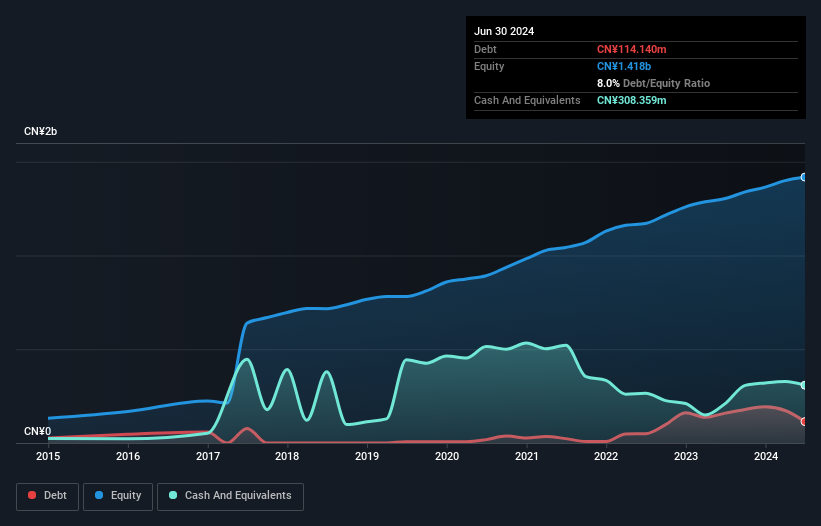Click the 2020 x-axis label
The image size is (821, 526).
447,456
